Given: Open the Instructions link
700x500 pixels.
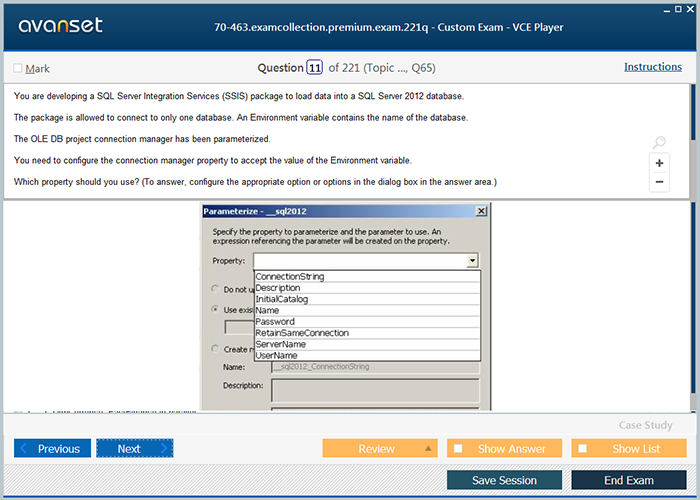Looking at the screenshot, I should click(x=653, y=67).
